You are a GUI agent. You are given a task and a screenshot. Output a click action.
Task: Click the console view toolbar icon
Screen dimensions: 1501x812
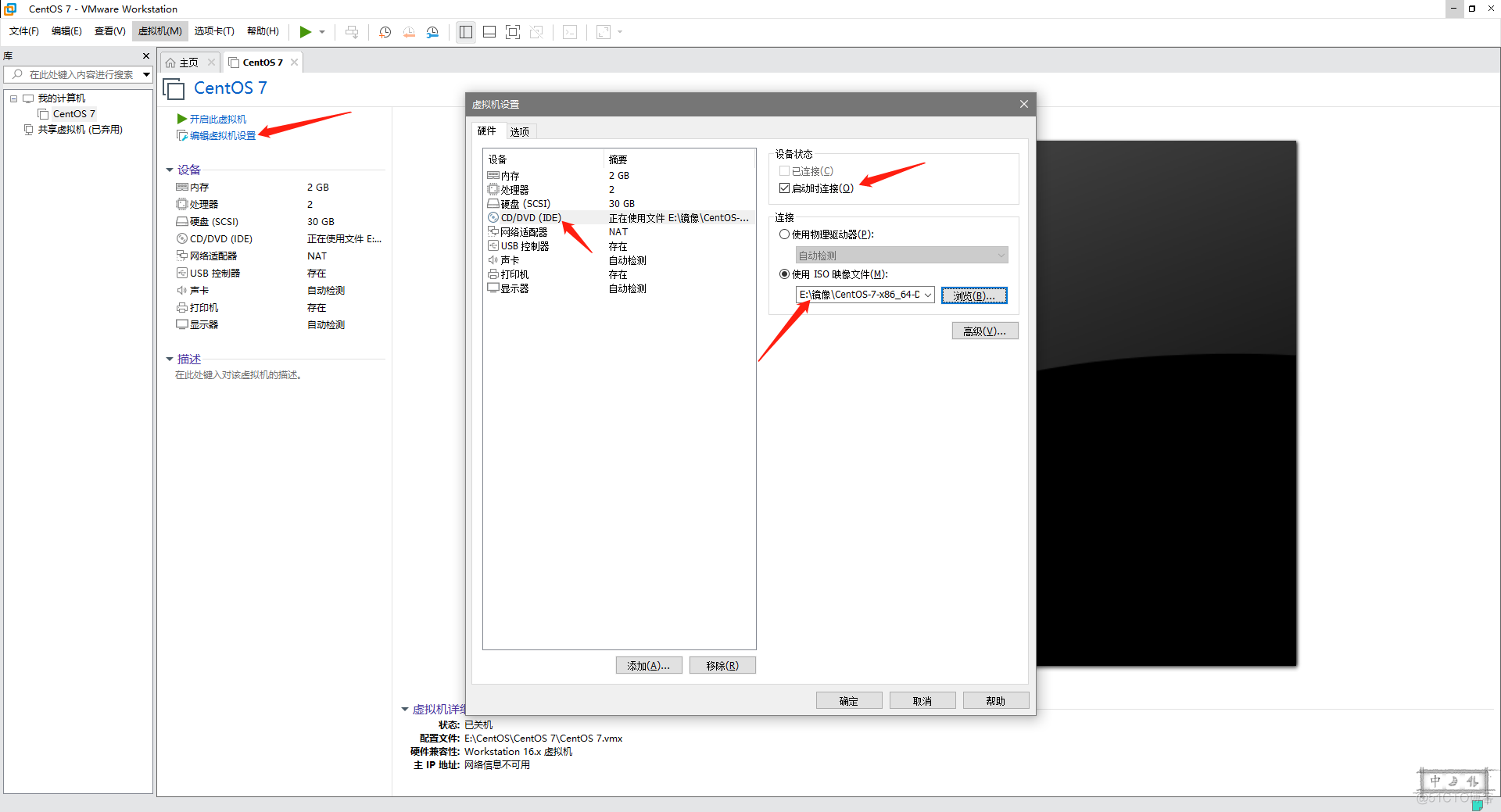coord(571,32)
